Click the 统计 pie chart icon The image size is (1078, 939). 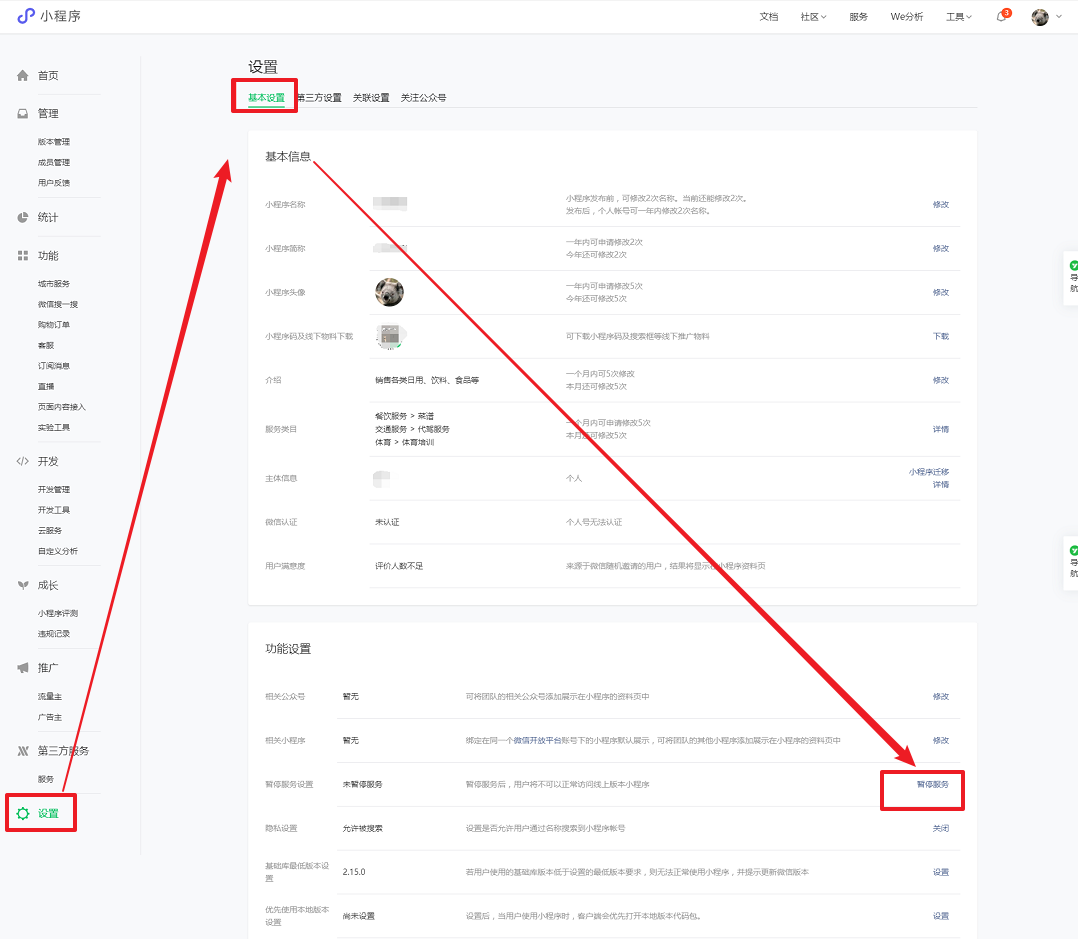pyautogui.click(x=23, y=218)
